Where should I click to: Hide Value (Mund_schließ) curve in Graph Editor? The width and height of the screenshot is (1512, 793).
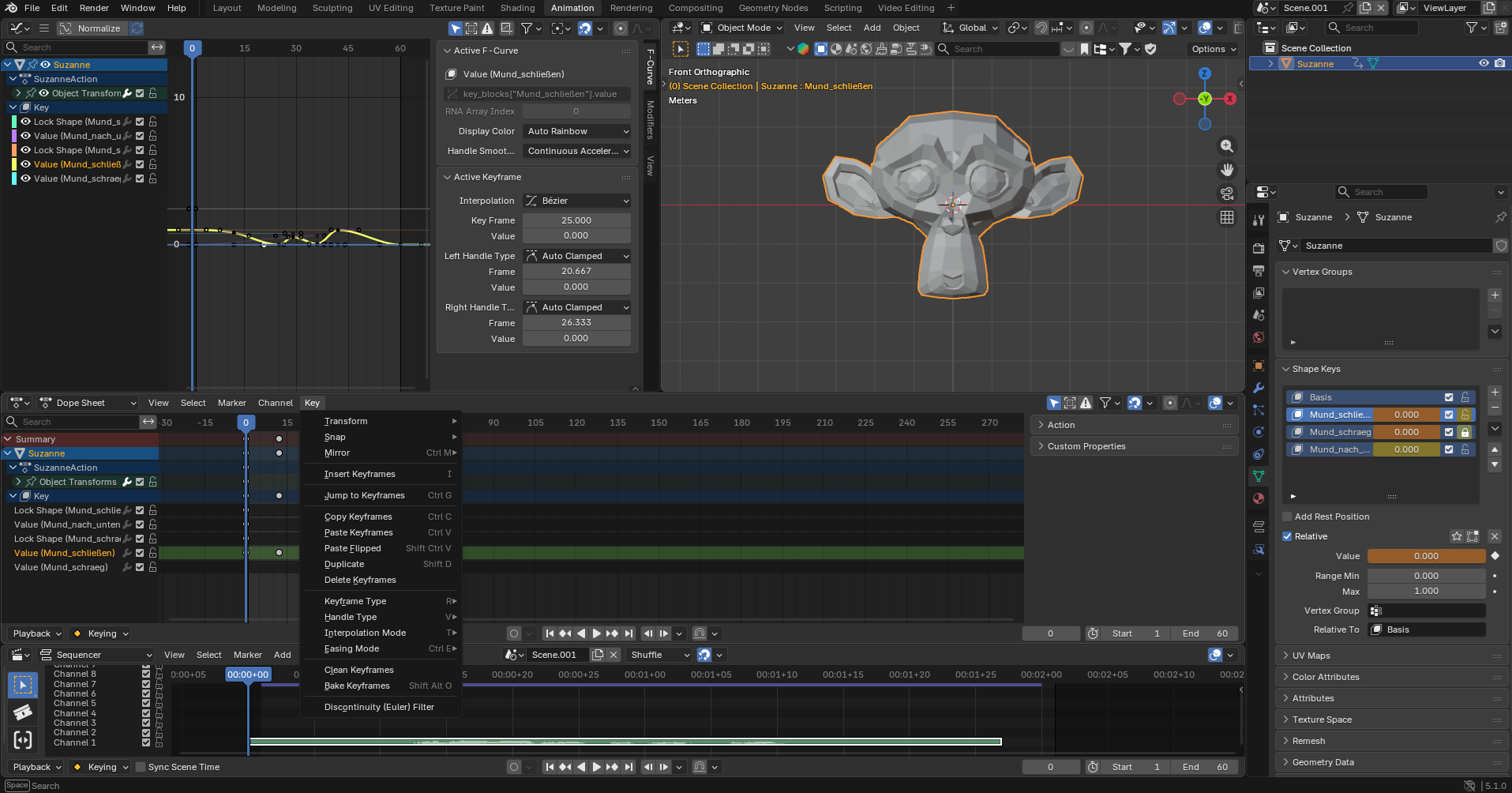pos(25,164)
